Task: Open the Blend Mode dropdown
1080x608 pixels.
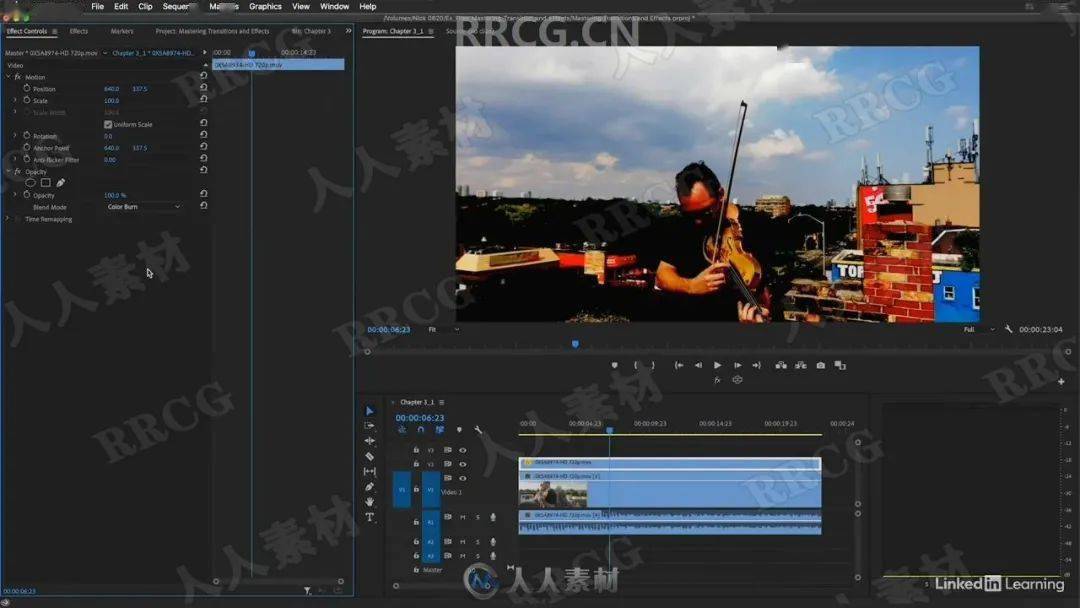Action: point(144,207)
